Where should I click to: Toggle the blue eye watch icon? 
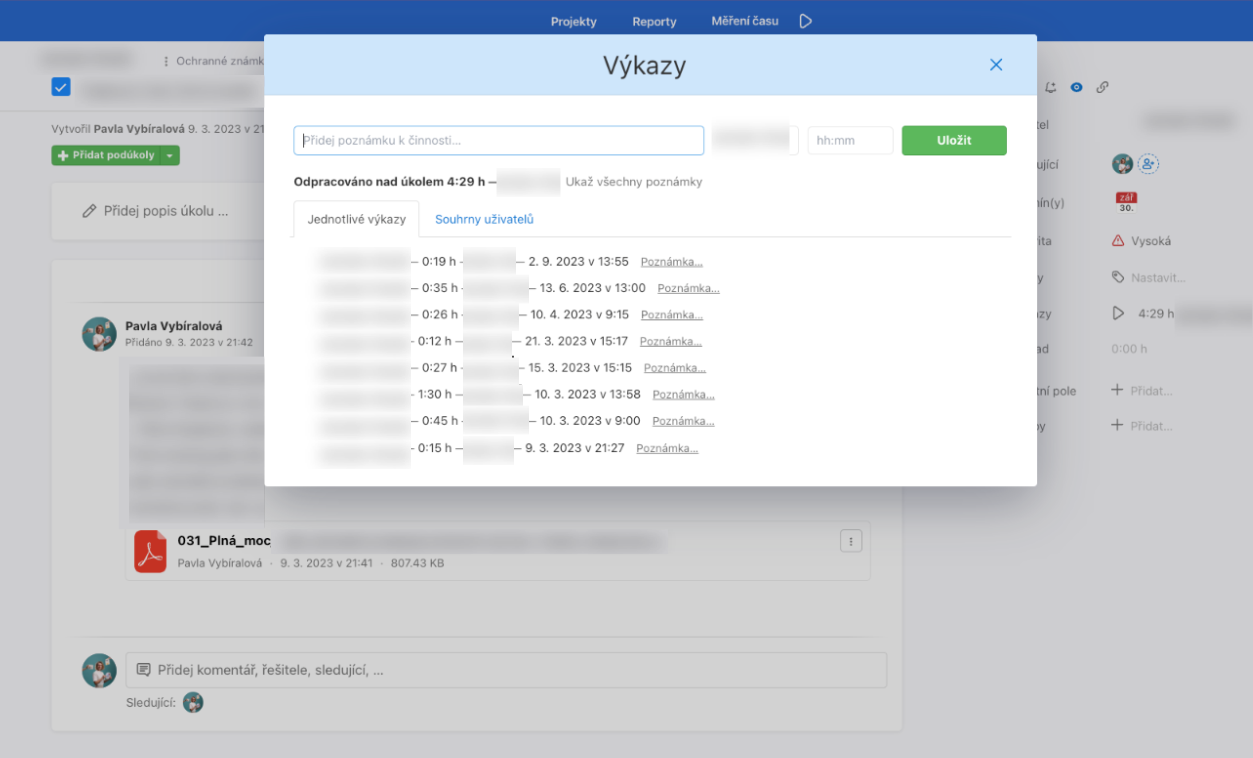[1076, 87]
